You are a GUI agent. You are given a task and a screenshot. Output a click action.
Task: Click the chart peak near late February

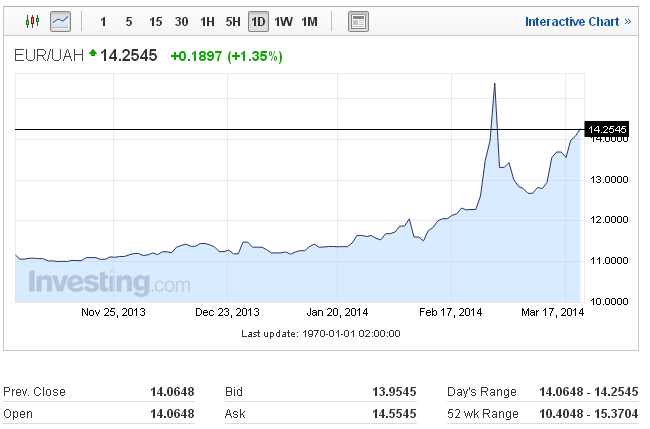(495, 84)
